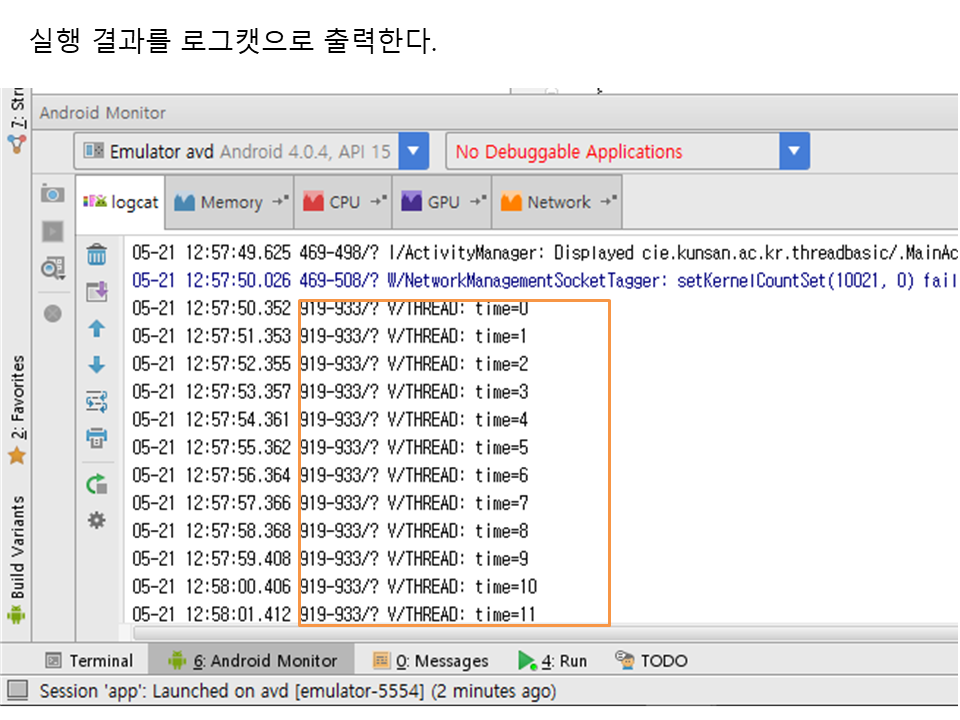Screen dimensions: 960x720
Task: Click the blue up arrow for previous stack trace
Action: tap(97, 329)
